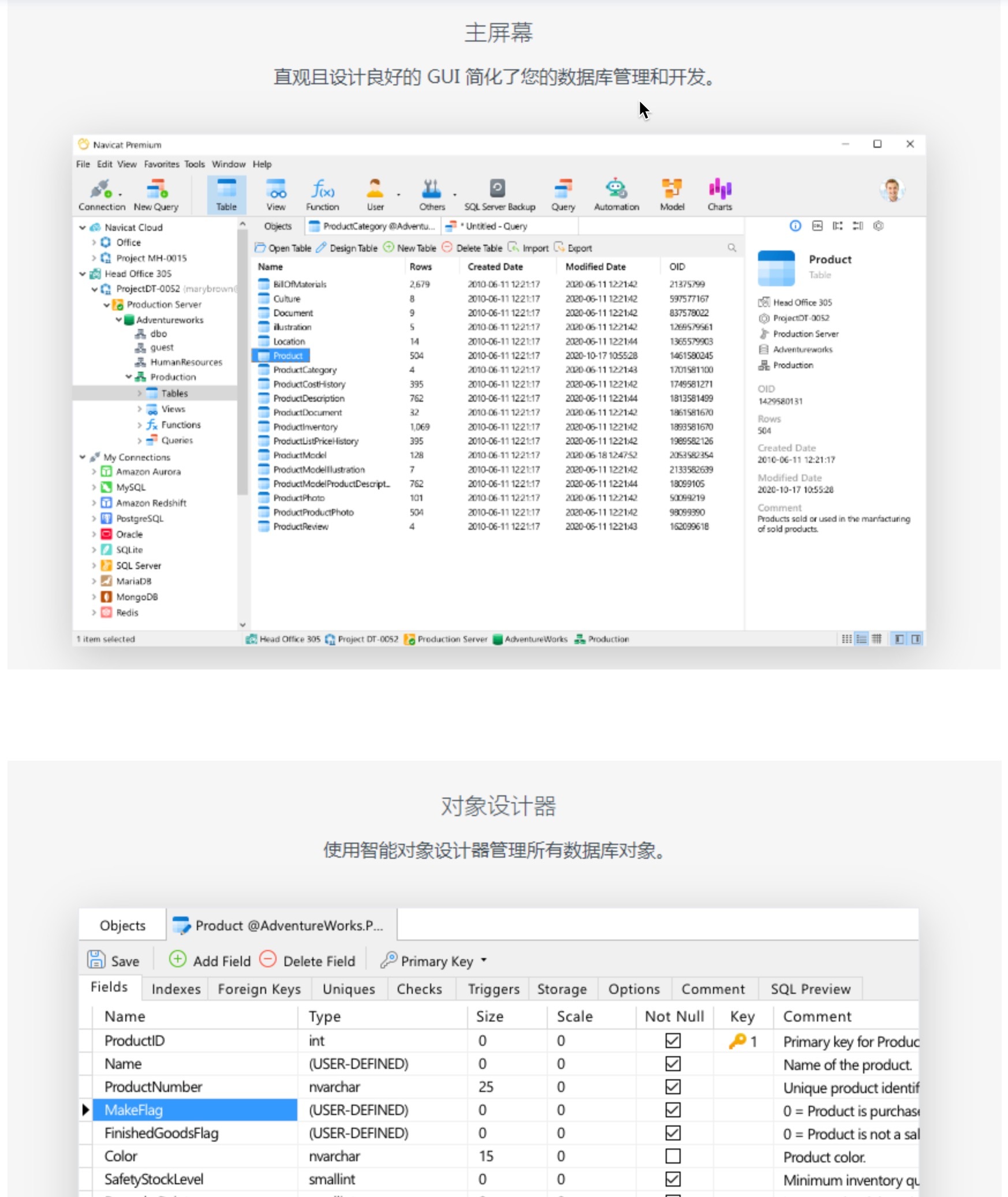The image size is (1008, 1197).
Task: Select the ProductCategory table row
Action: click(x=496, y=370)
